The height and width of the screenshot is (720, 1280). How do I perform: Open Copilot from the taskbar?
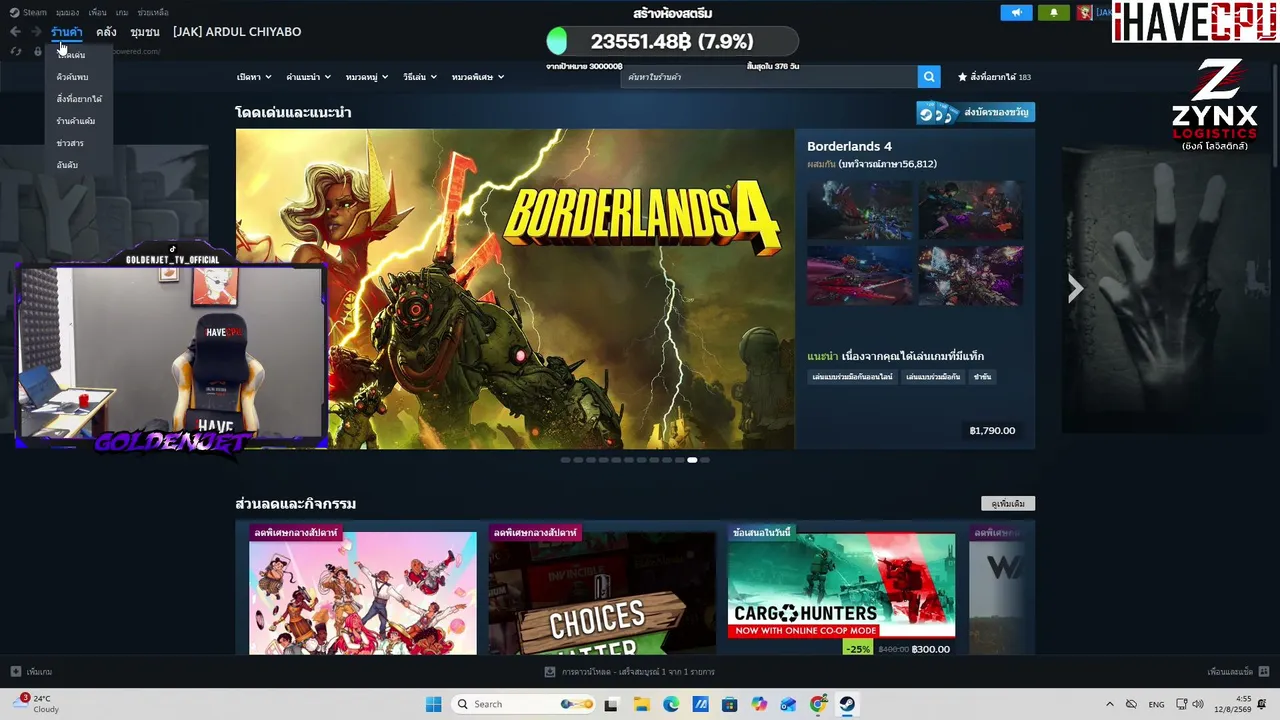tap(759, 704)
